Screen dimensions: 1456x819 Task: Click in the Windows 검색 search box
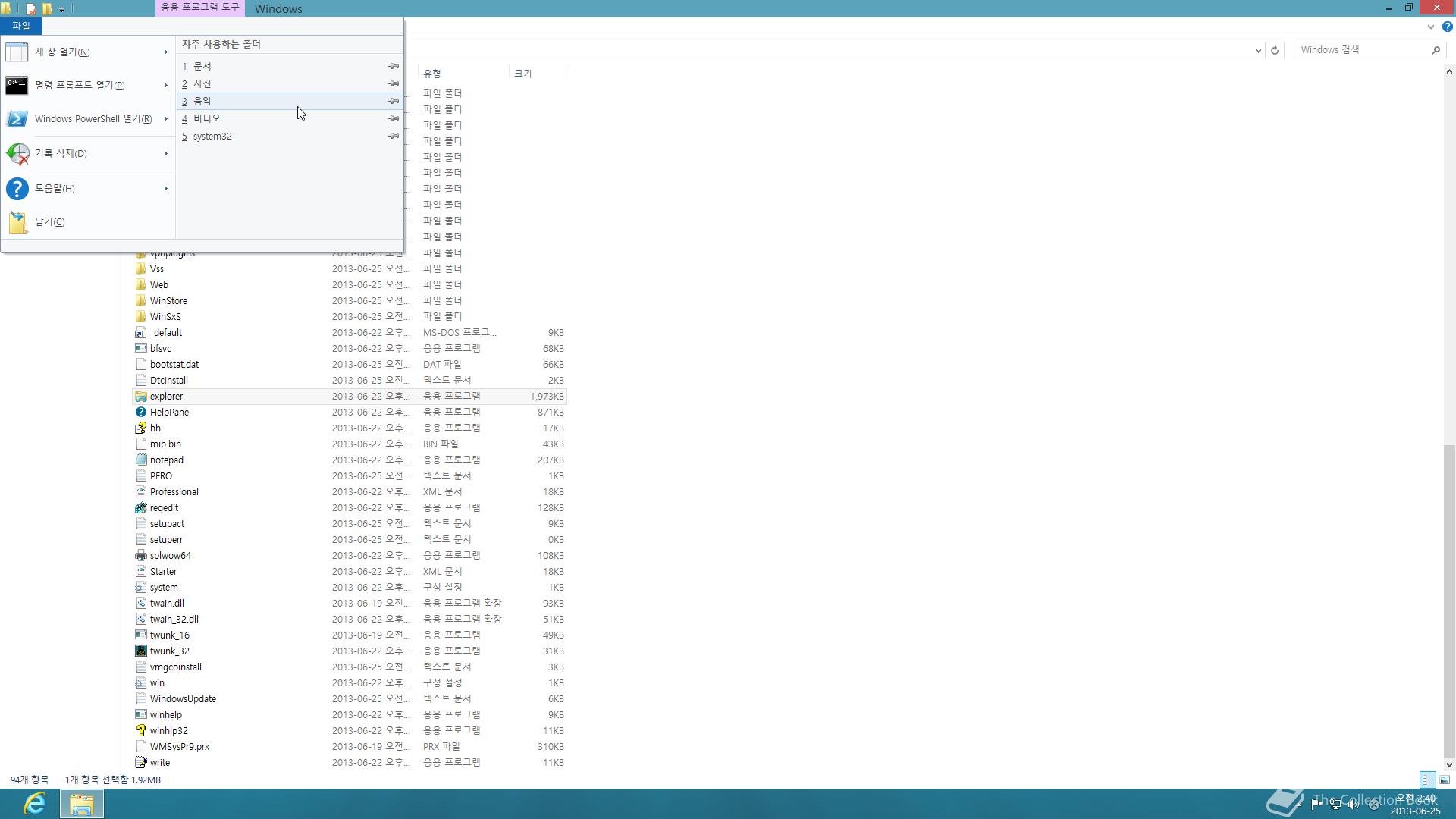coord(1361,50)
